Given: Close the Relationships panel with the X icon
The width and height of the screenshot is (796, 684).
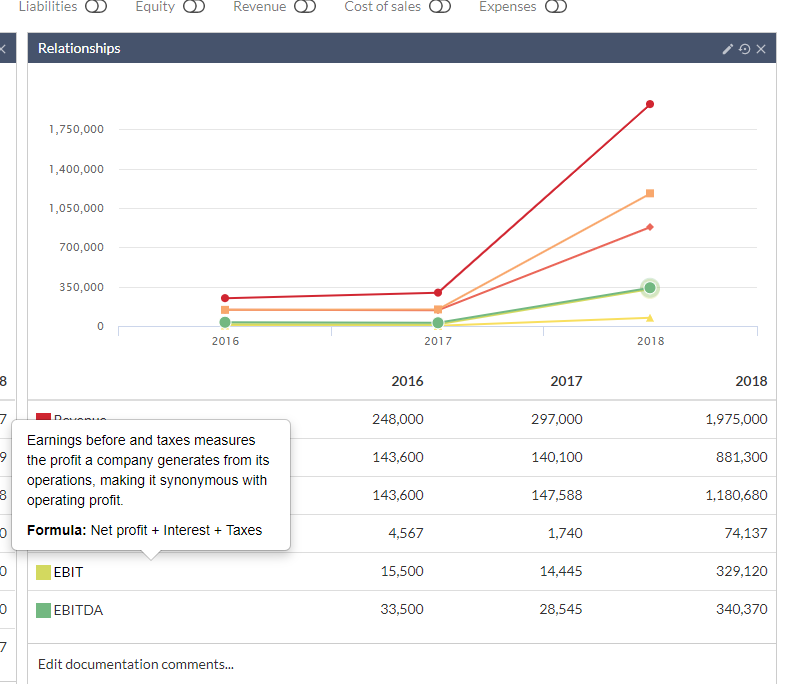Looking at the screenshot, I should coord(761,49).
